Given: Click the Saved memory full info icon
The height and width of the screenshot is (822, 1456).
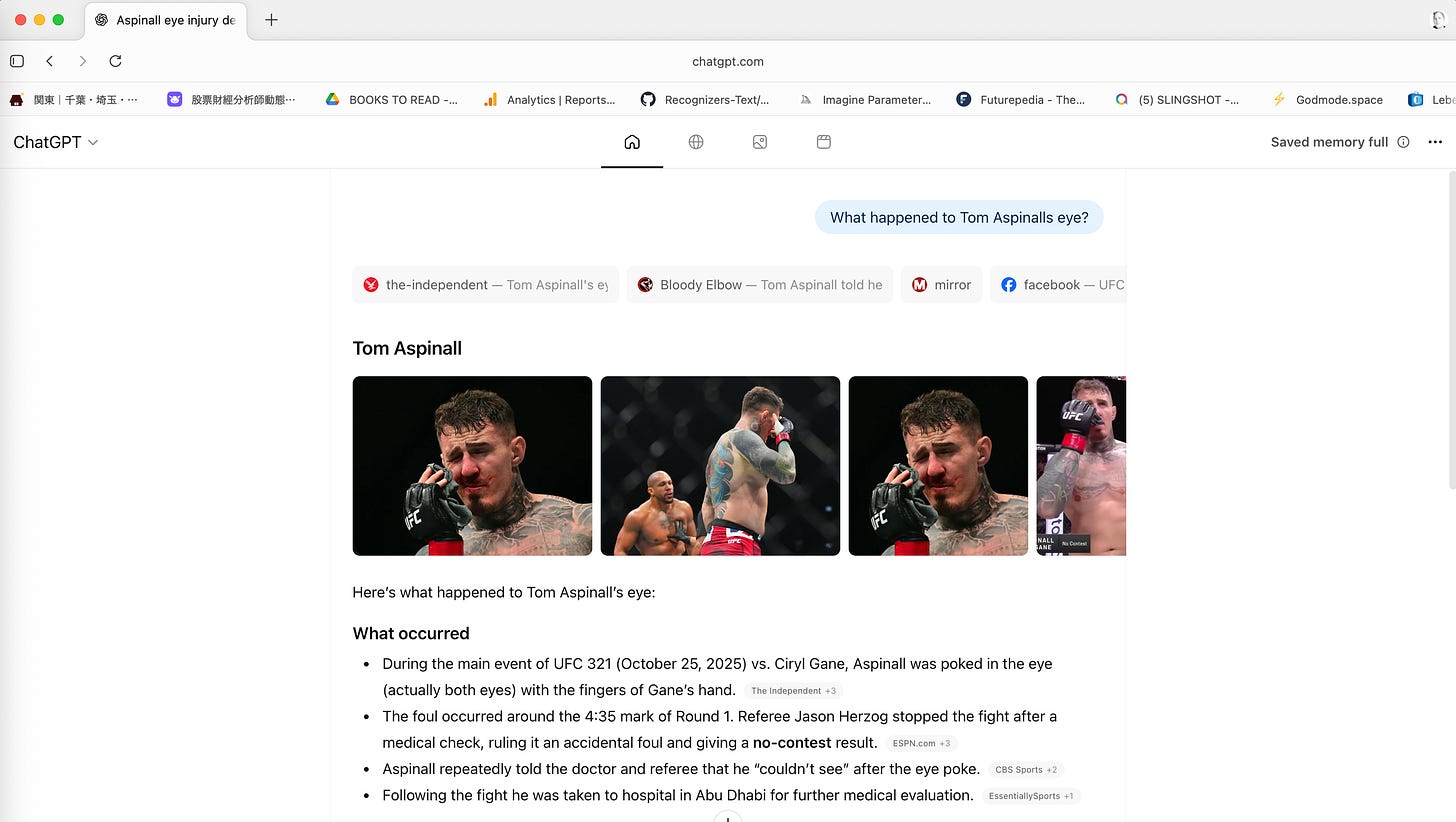Looking at the screenshot, I should [1403, 142].
